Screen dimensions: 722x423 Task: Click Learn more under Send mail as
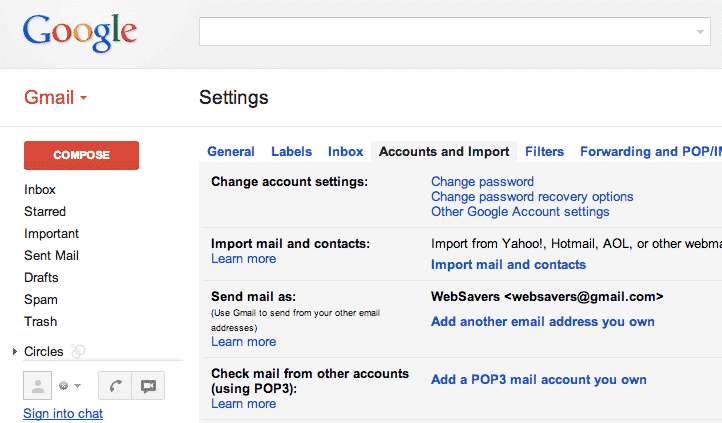244,342
